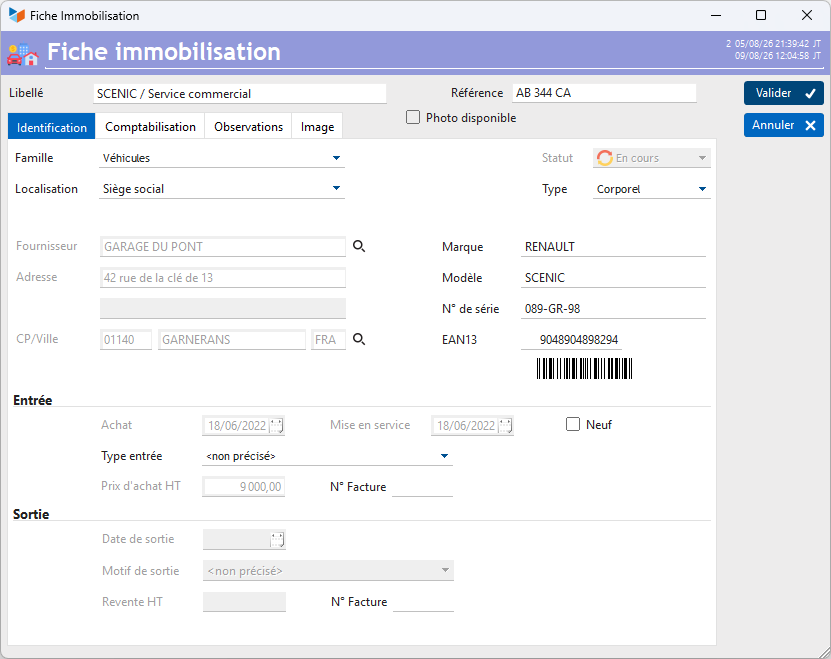Click the Entrée N° Facture field
The height and width of the screenshot is (659, 831).
(422, 487)
